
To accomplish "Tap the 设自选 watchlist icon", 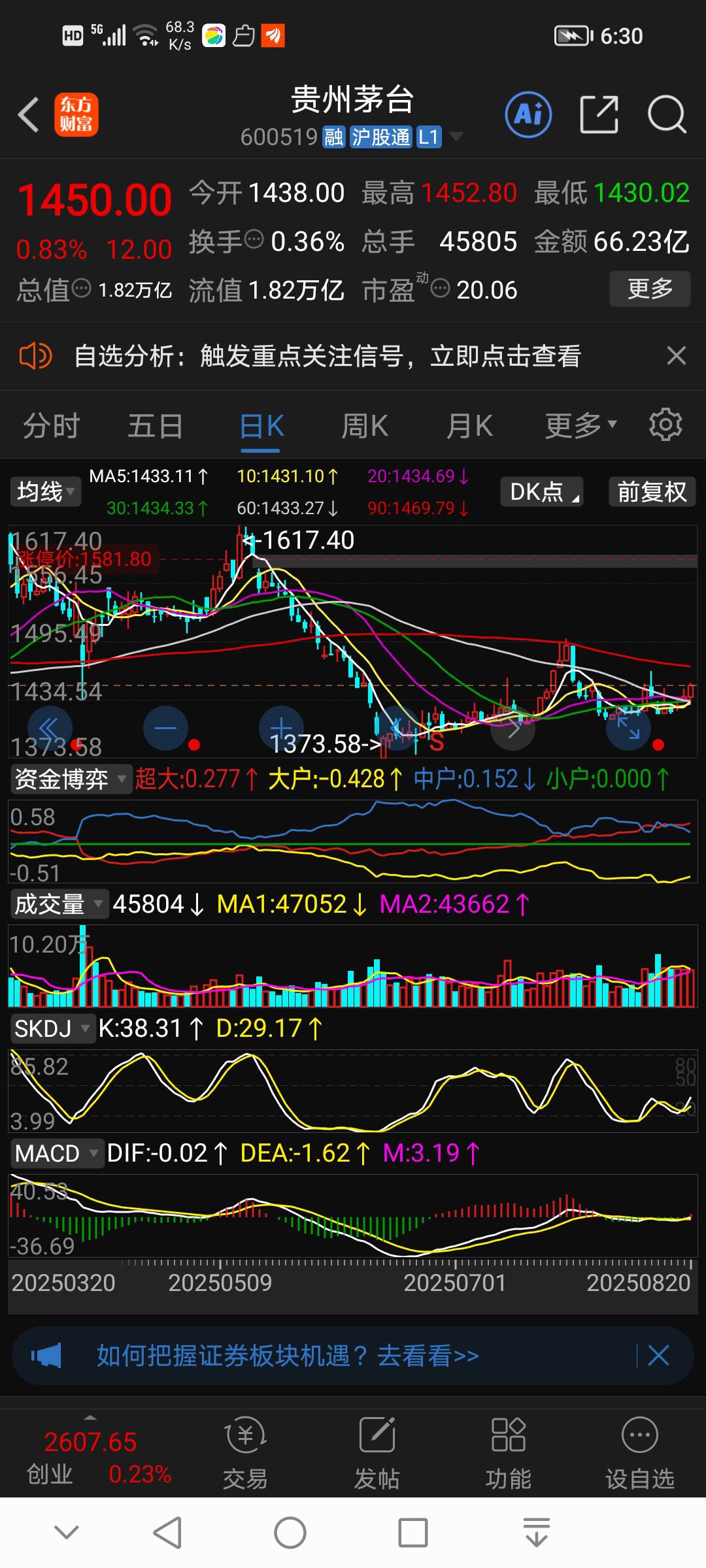I will 640,1454.
